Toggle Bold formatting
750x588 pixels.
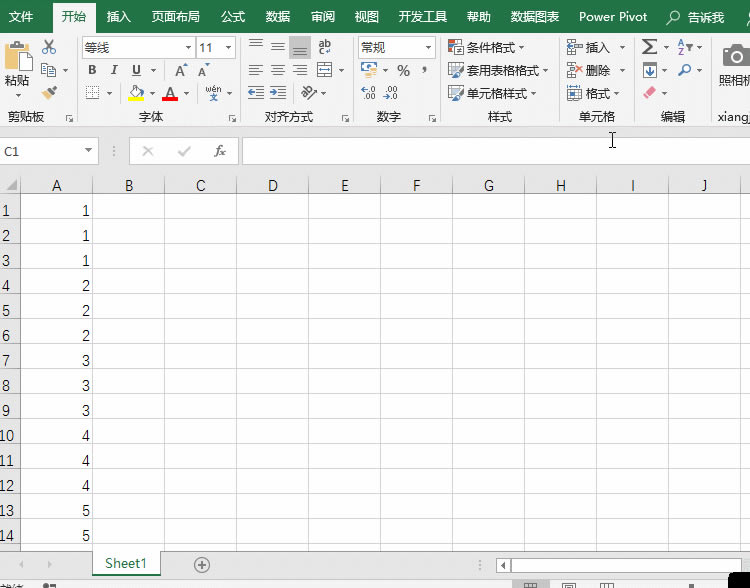click(x=92, y=70)
